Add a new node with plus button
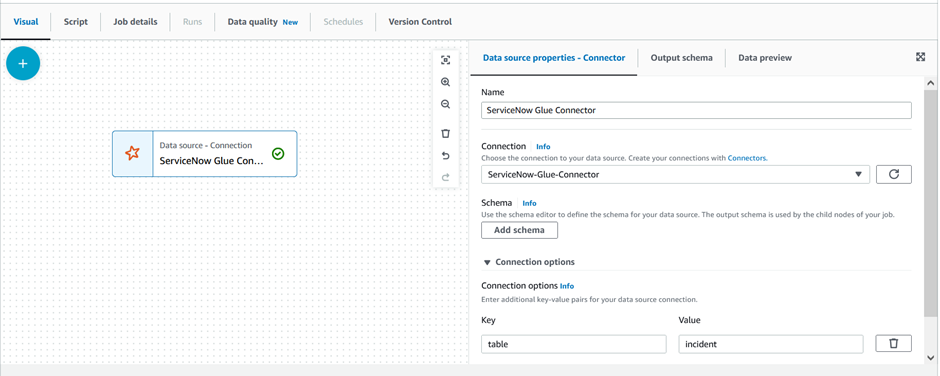The height and width of the screenshot is (376, 940). (x=23, y=64)
